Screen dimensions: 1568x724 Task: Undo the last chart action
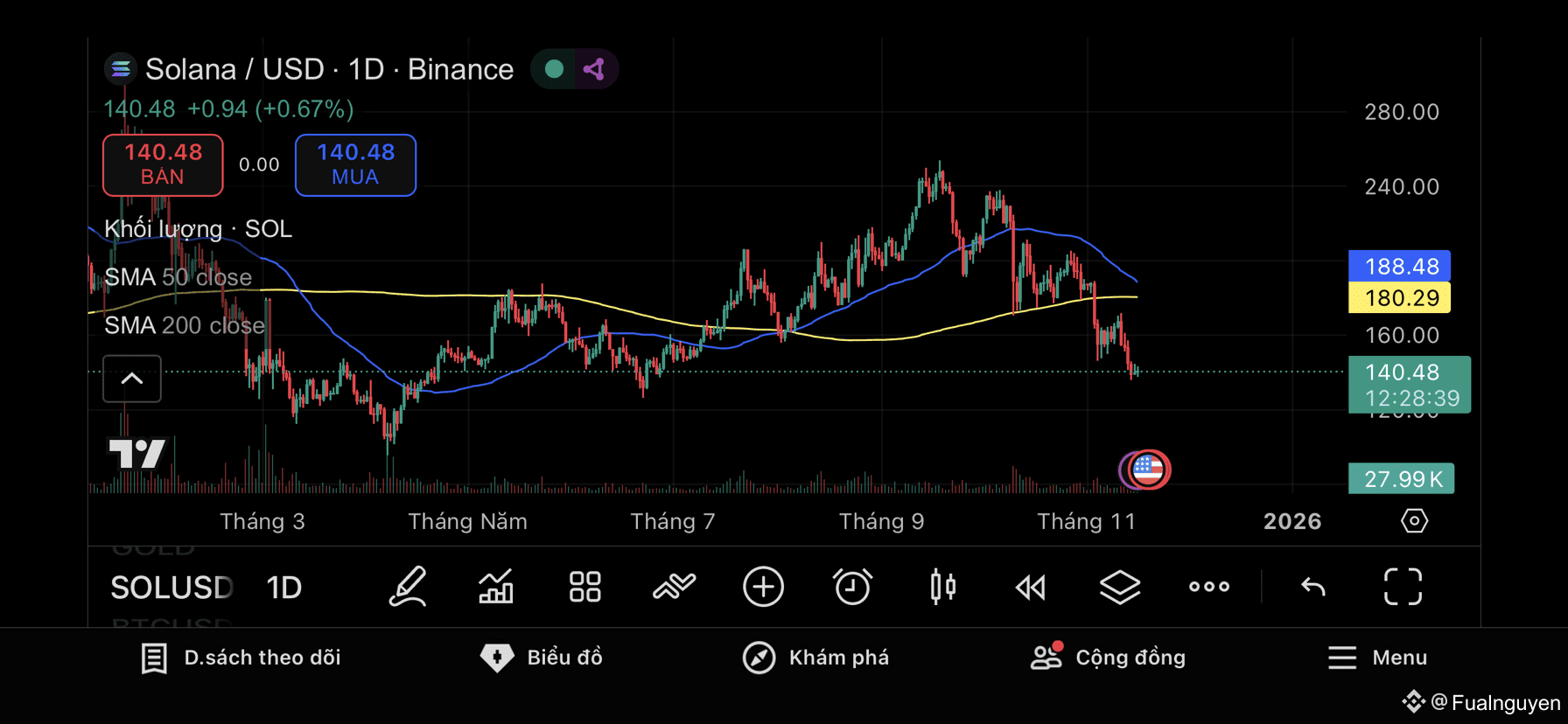coord(1313,587)
